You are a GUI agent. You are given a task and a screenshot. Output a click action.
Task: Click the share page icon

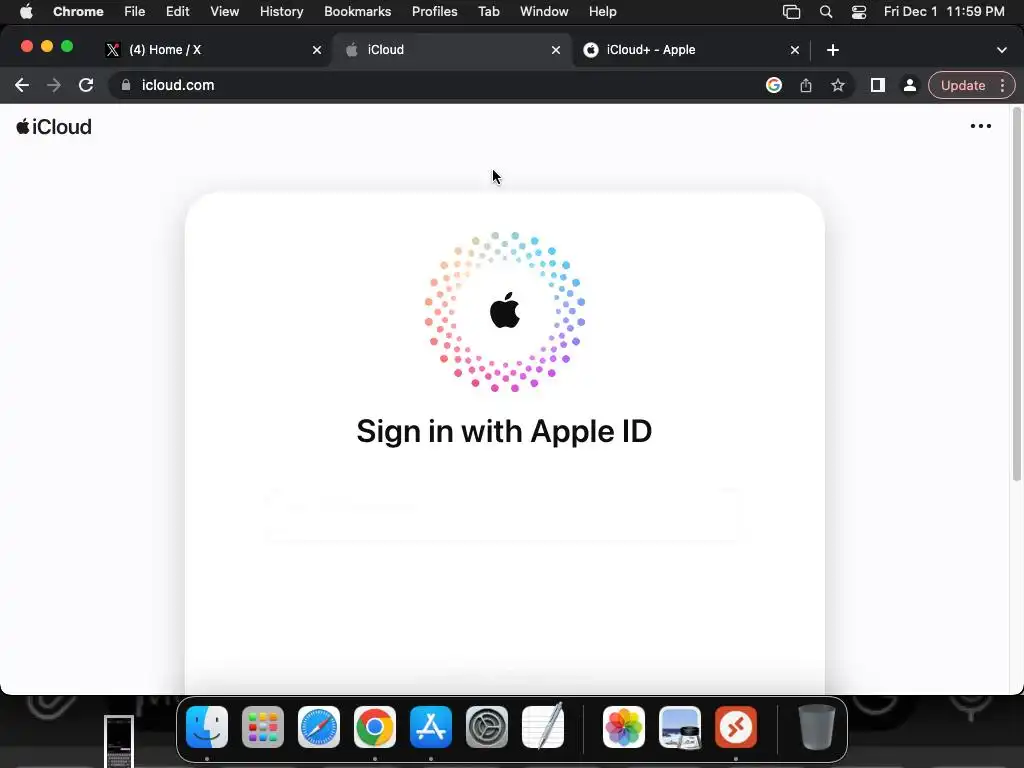click(806, 85)
